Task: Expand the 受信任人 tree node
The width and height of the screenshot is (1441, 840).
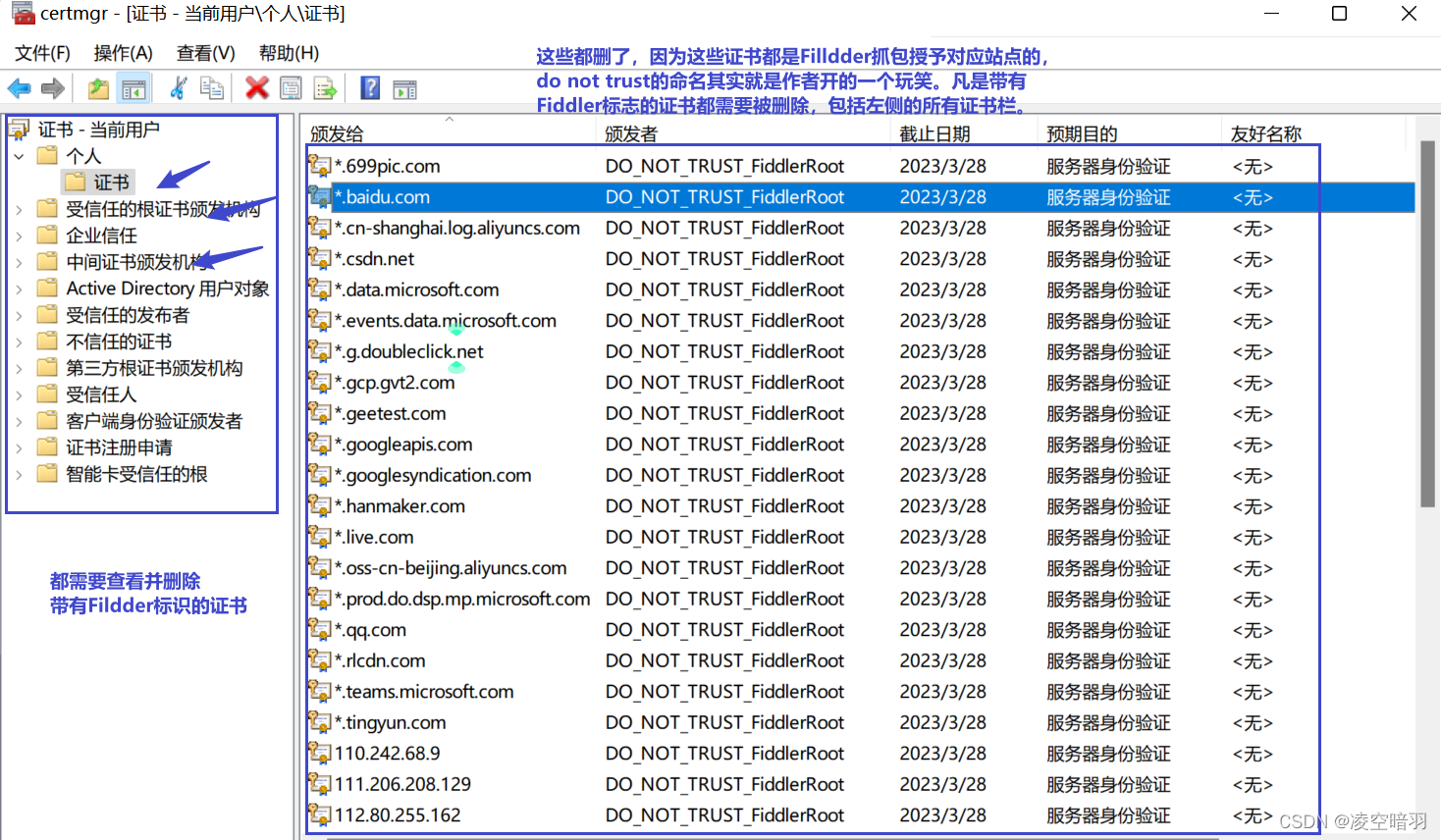Action: [x=19, y=394]
